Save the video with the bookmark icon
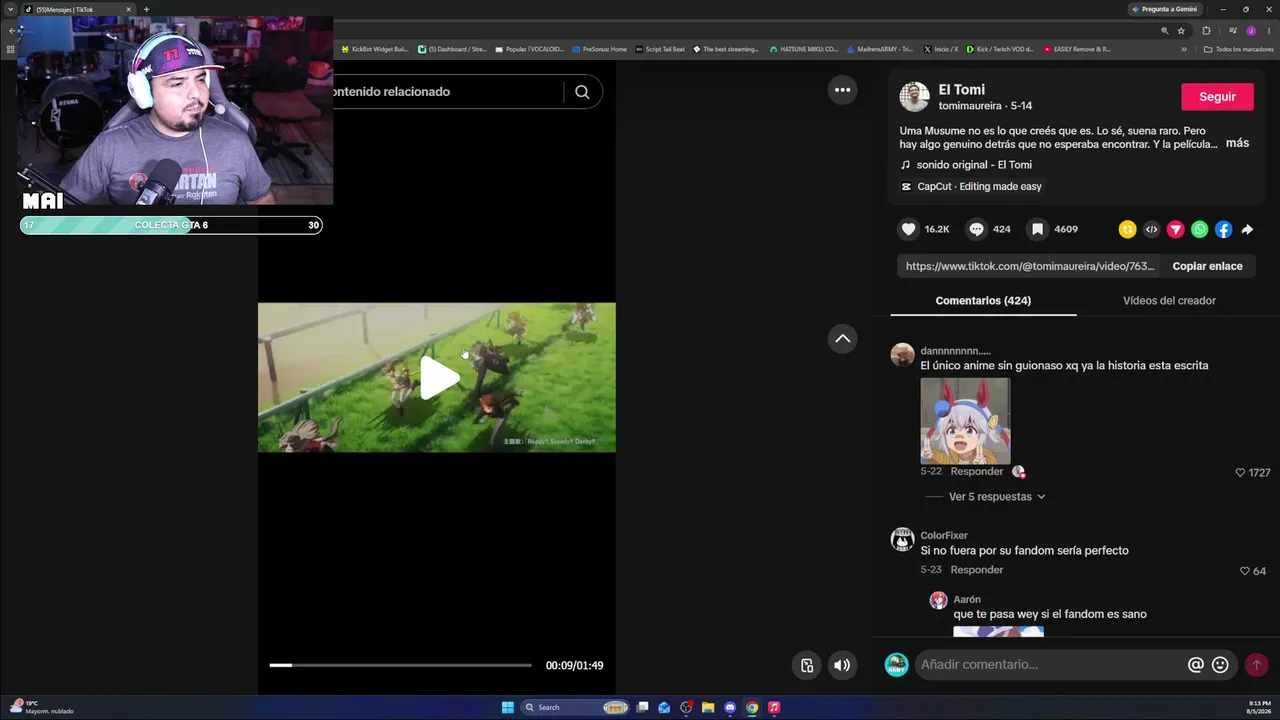The image size is (1280, 720). [1038, 229]
